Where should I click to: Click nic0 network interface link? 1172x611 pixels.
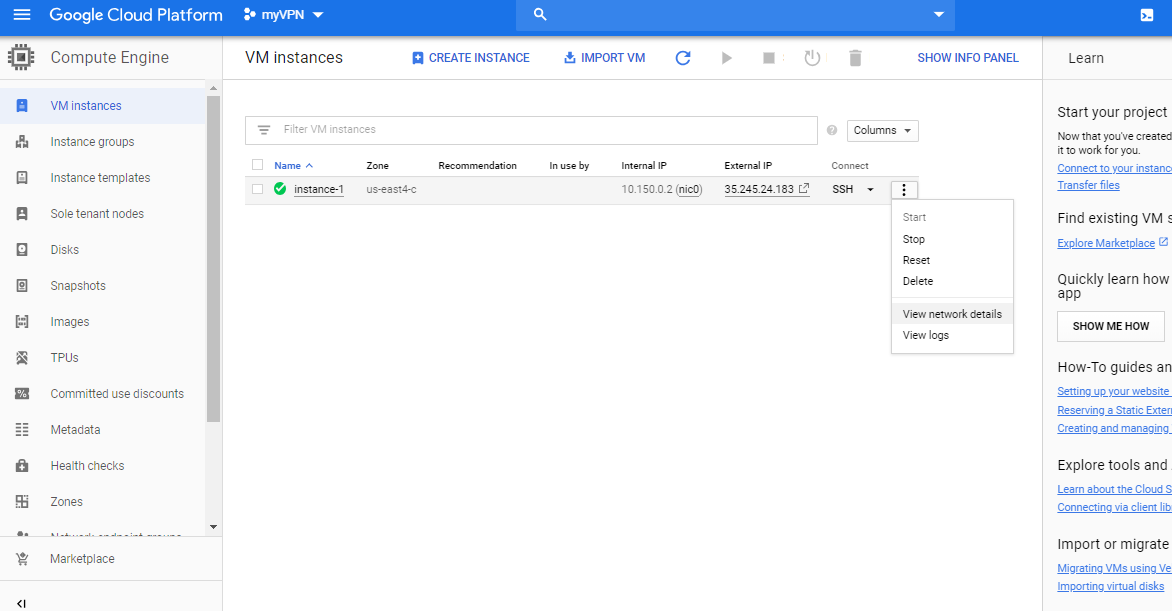tap(689, 189)
